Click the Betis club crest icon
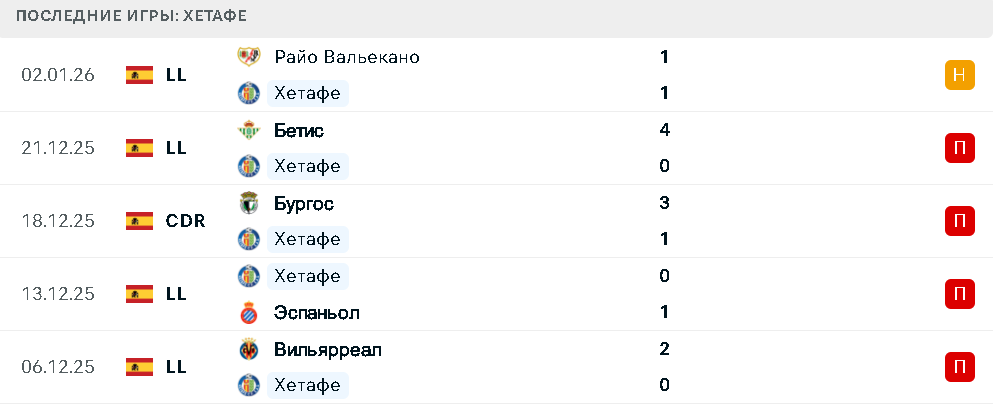Viewport: 994px width, 406px height. [248, 130]
